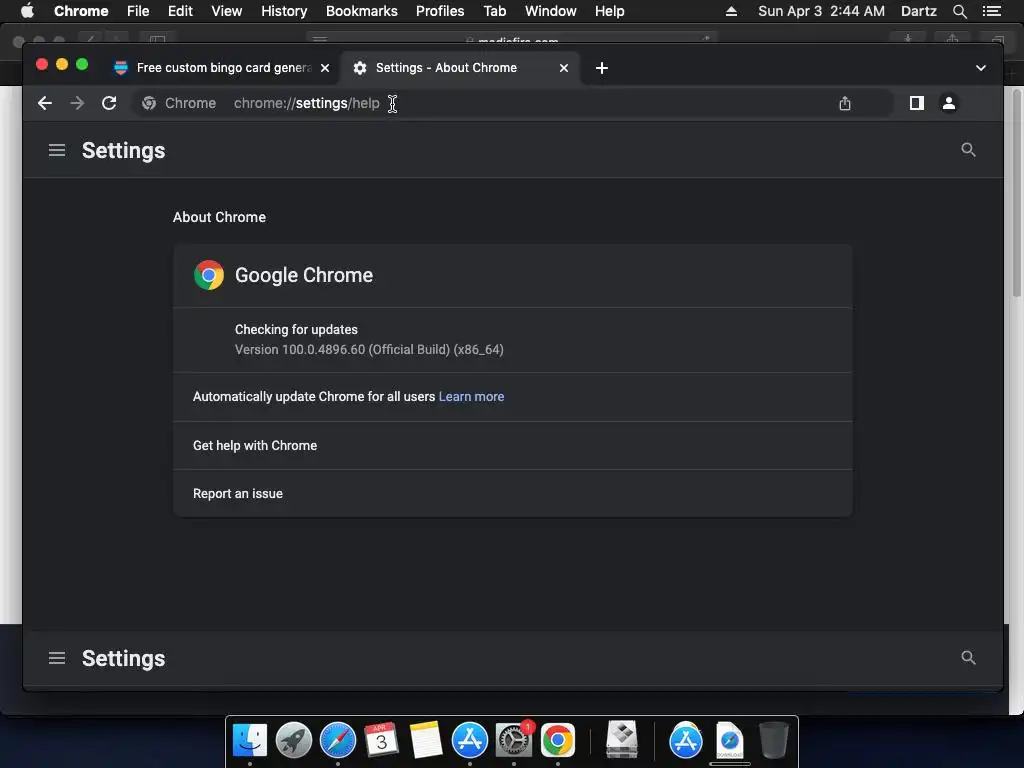Click the Chrome forward arrow
This screenshot has height=768, width=1024.
coord(77,103)
